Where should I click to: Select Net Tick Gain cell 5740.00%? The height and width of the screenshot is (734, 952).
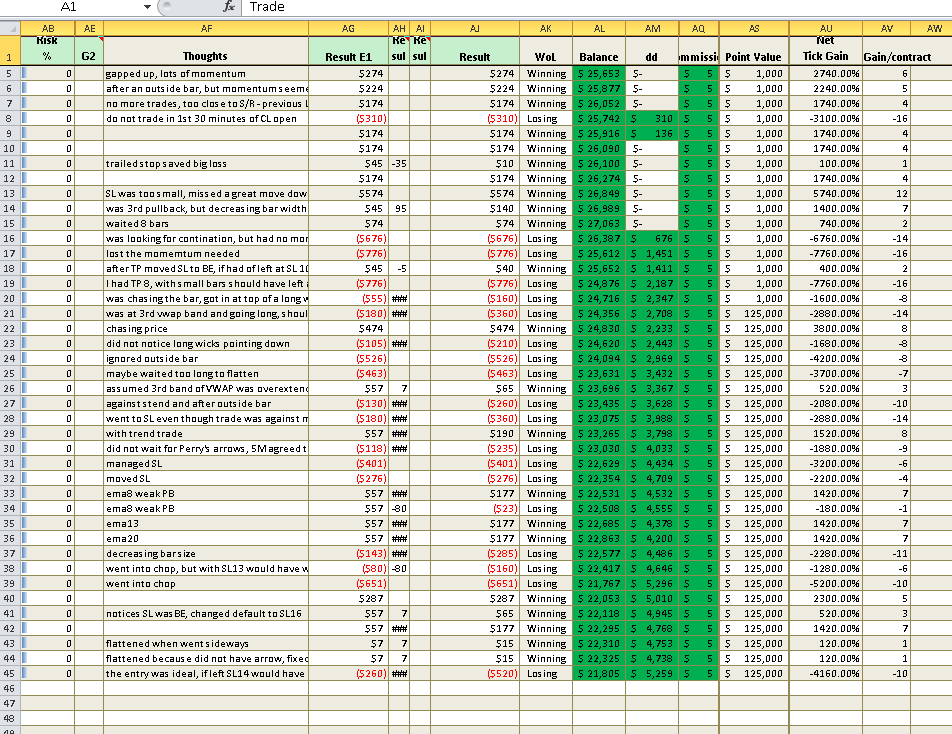pos(825,193)
